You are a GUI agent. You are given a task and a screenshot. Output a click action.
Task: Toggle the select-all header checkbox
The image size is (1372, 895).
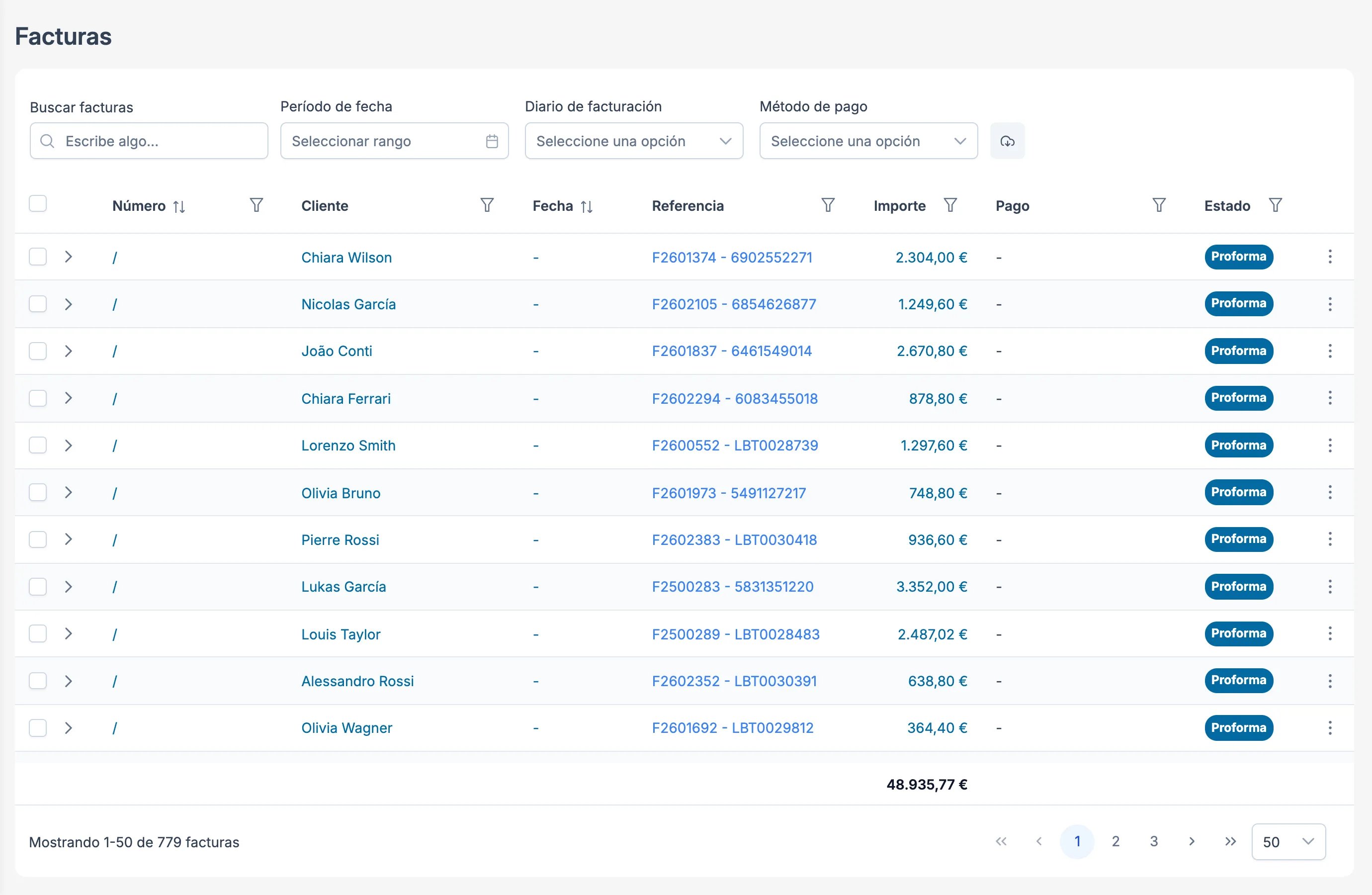pos(38,203)
